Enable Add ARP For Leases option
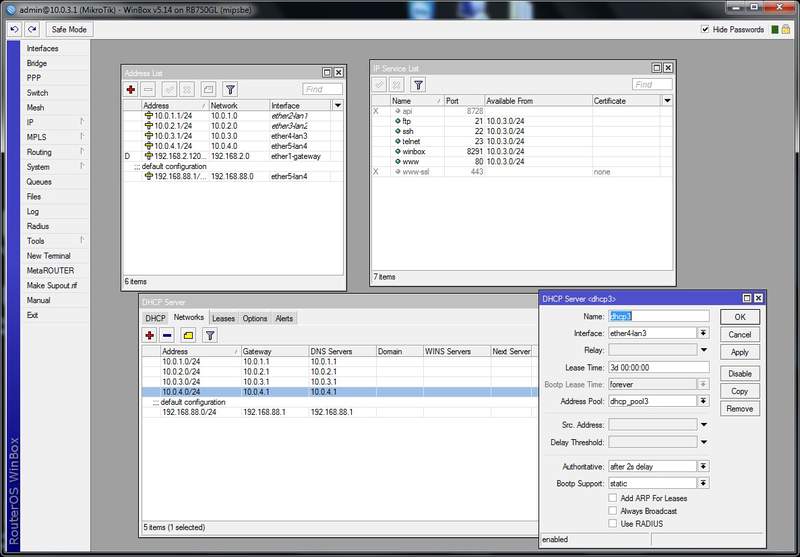Image resolution: width=800 pixels, height=557 pixels. point(613,498)
